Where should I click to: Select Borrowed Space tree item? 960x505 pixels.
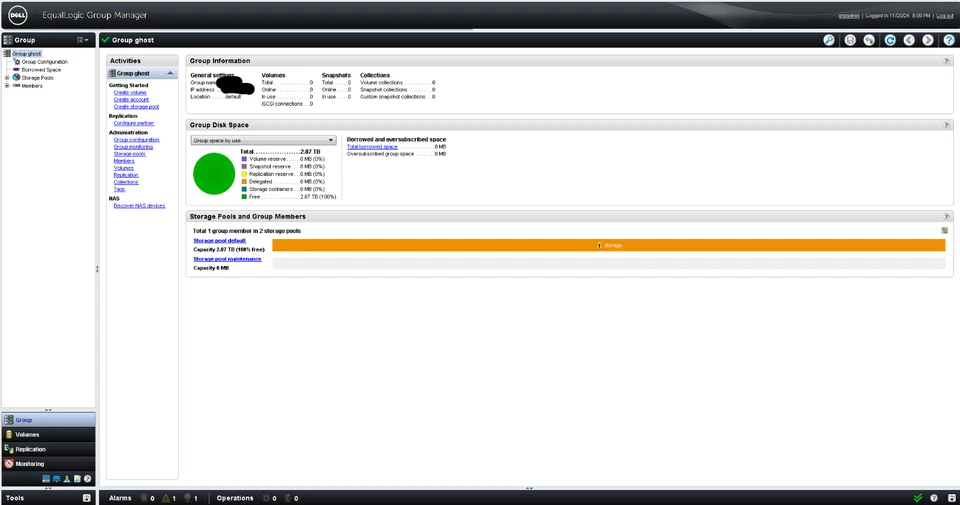point(41,70)
